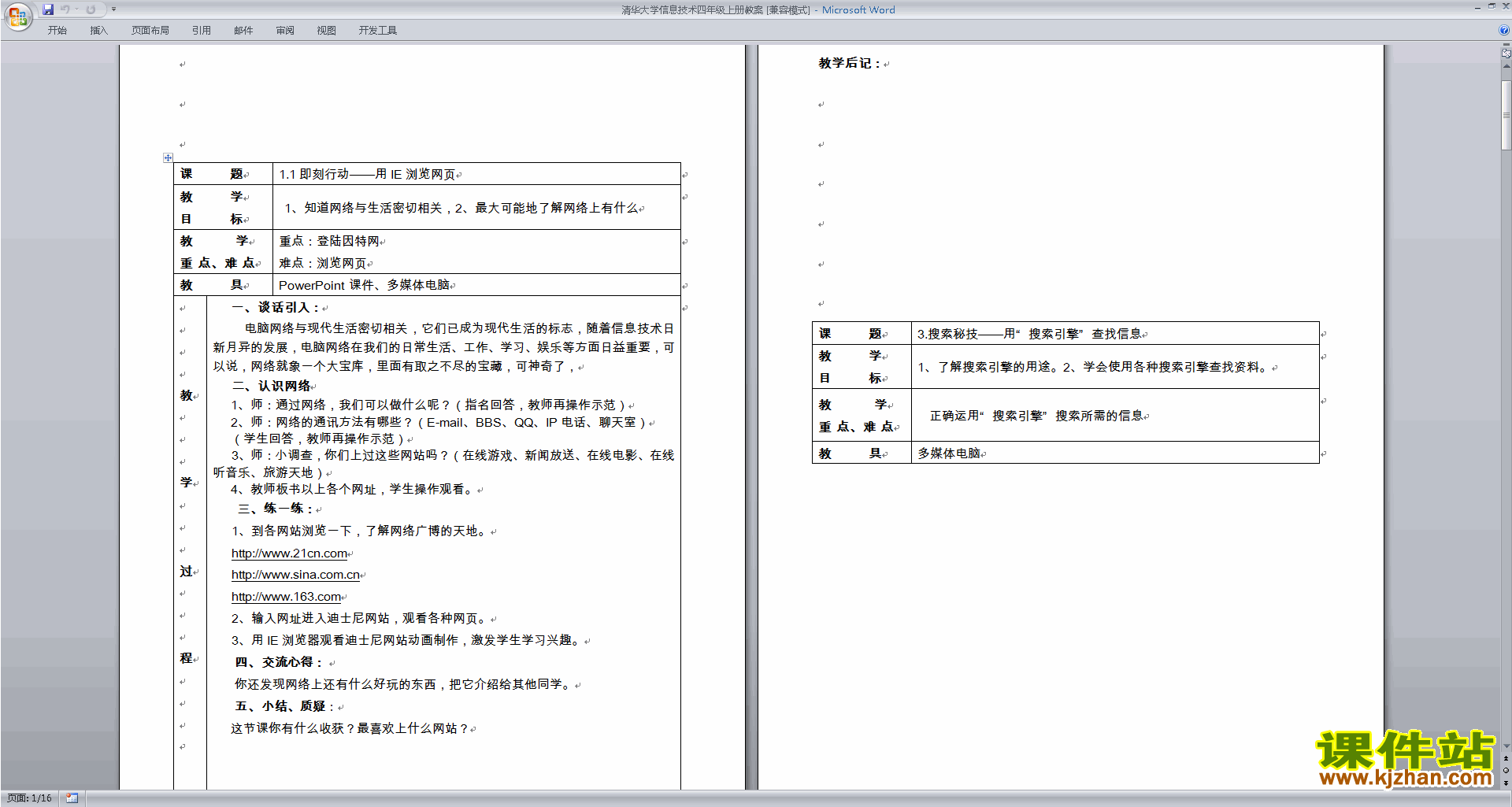Screen dimensions: 1512x807
Task: Click the line 2、输入网址进入迪士尼网站，观看各种网页。
Action: click(x=360, y=618)
